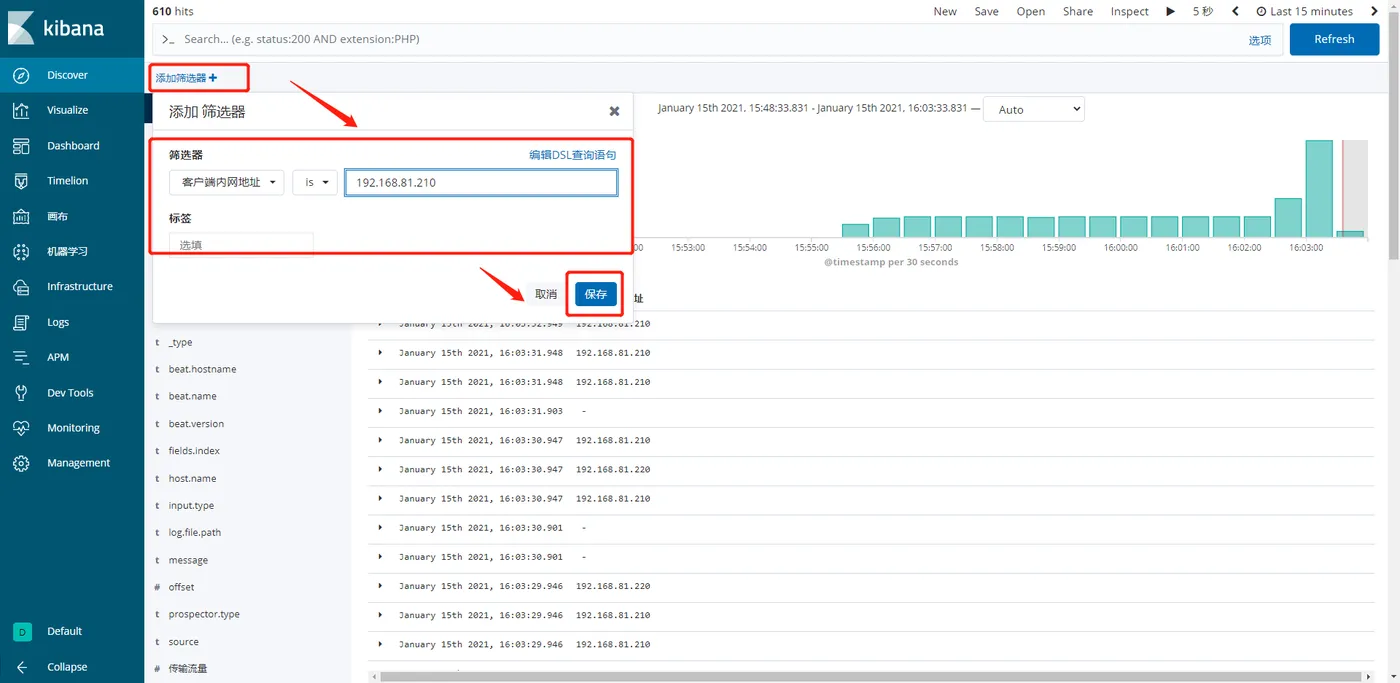Close the 添加 筛选器 dialog

point(614,111)
